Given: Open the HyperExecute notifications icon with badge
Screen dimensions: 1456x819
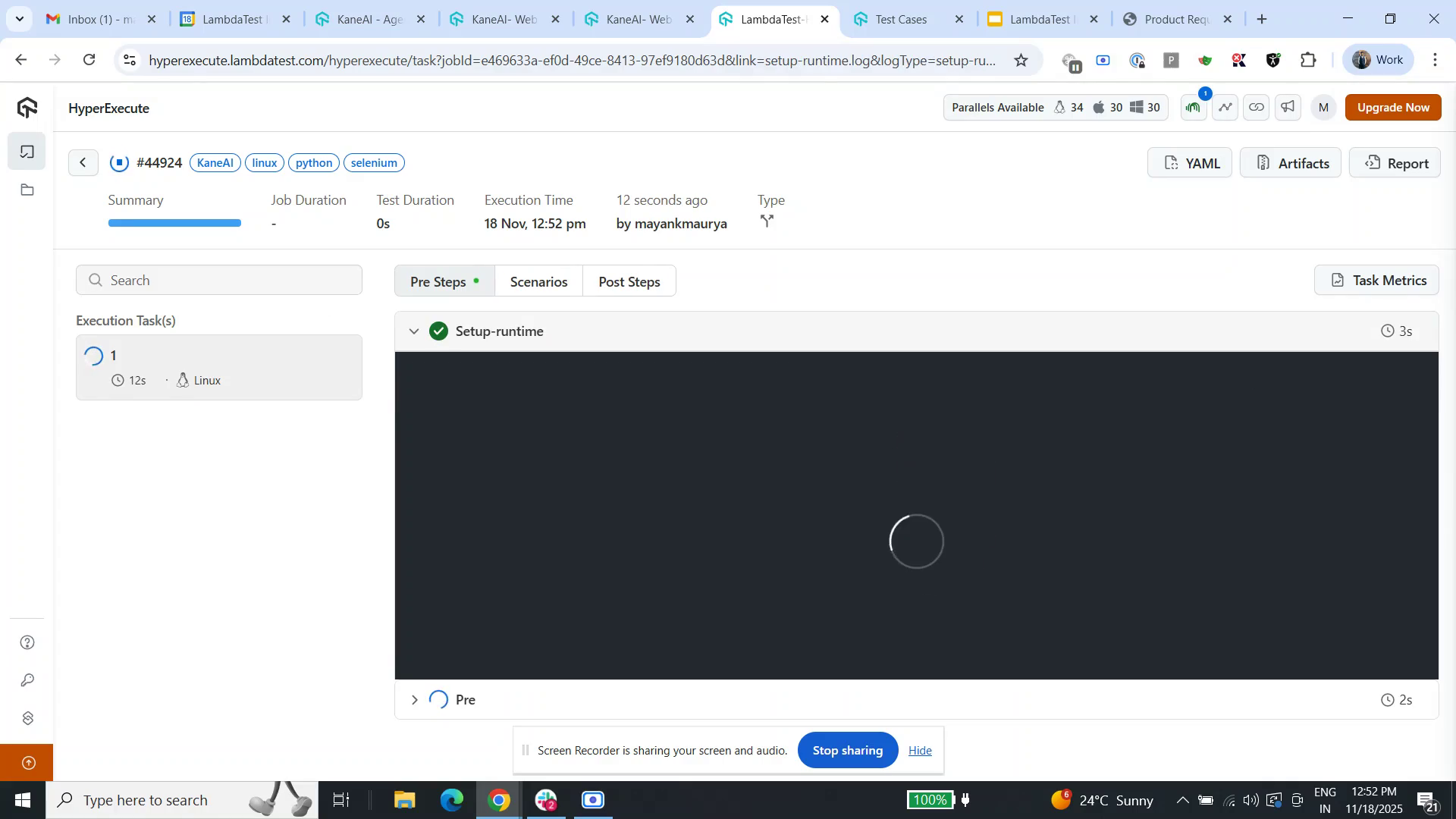Looking at the screenshot, I should click(x=1193, y=107).
